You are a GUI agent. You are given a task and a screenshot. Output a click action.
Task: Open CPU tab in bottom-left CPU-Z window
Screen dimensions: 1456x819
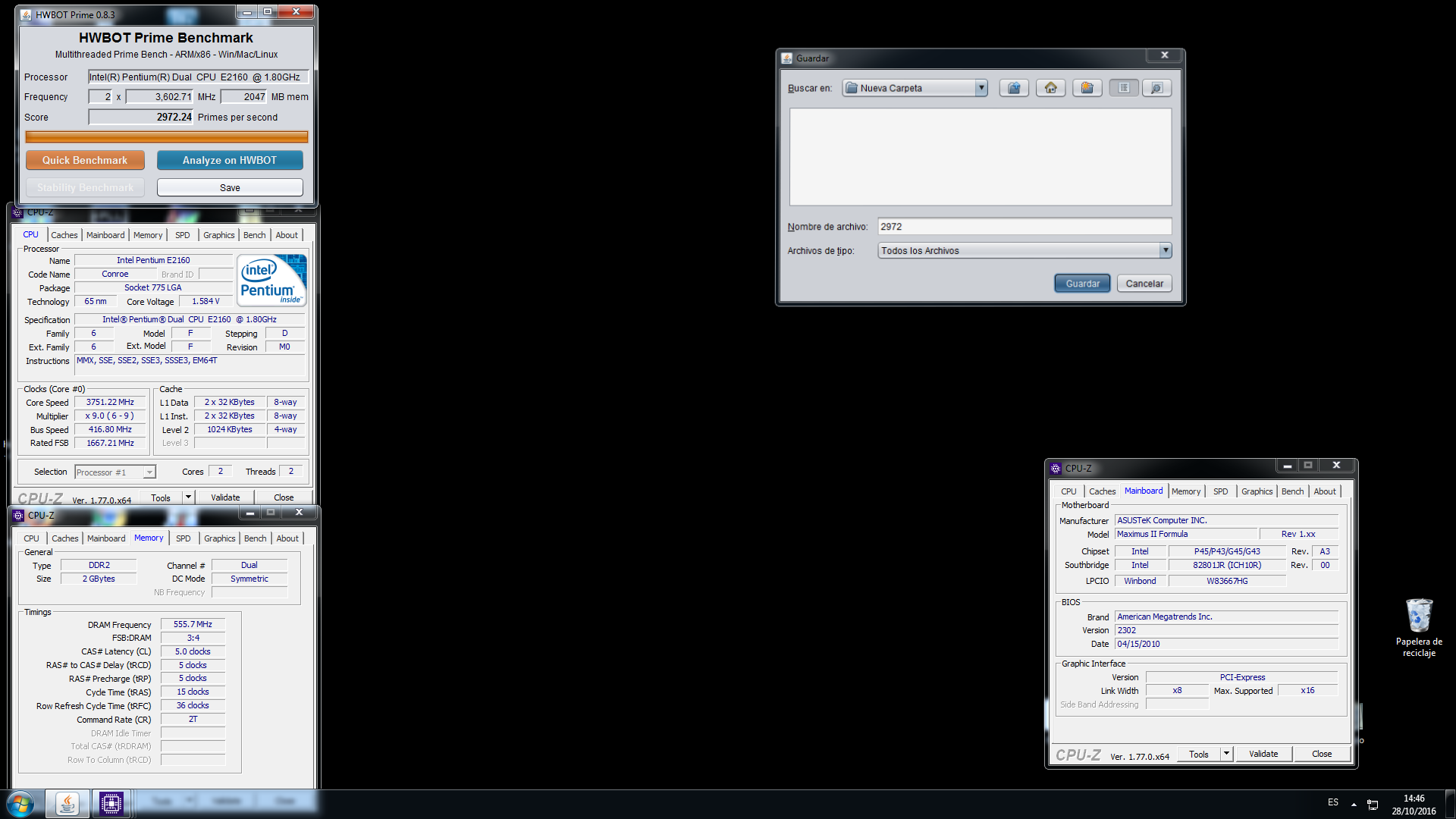31,538
